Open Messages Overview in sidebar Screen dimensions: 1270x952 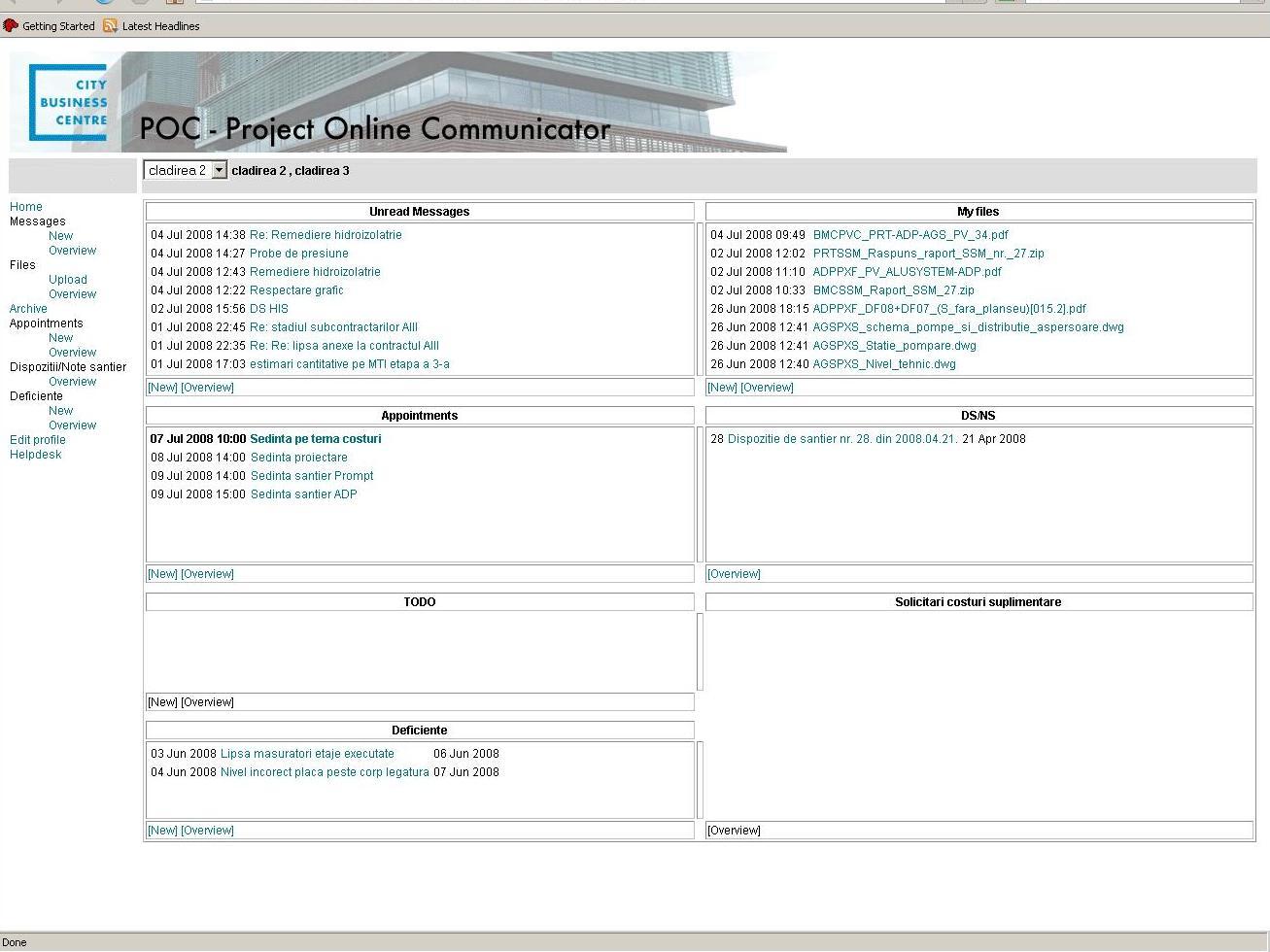[73, 251]
